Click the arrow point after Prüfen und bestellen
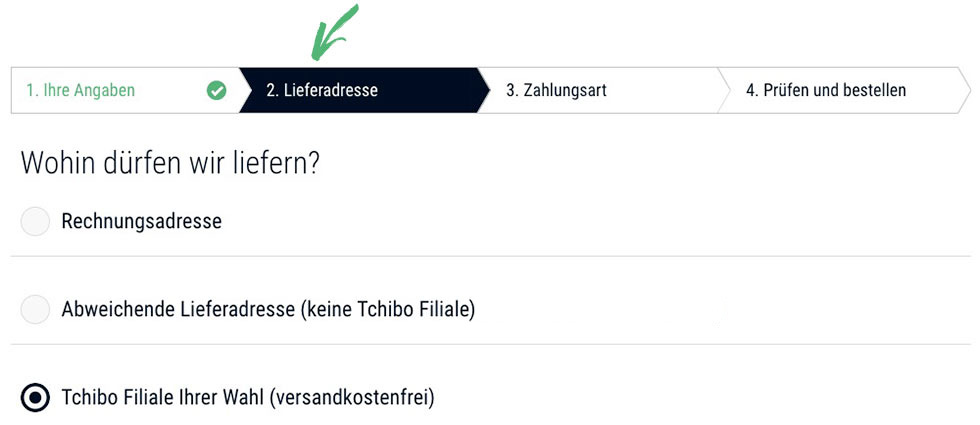980x425 pixels. (x=964, y=91)
